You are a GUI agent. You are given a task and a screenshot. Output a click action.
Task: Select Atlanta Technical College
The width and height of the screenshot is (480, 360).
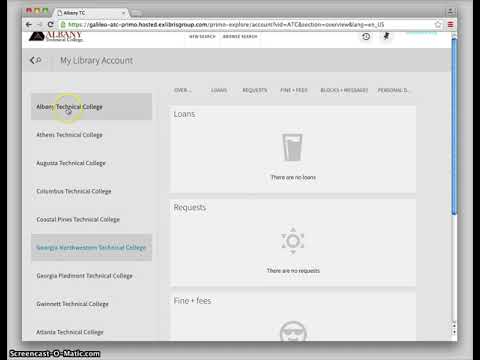[91, 332]
